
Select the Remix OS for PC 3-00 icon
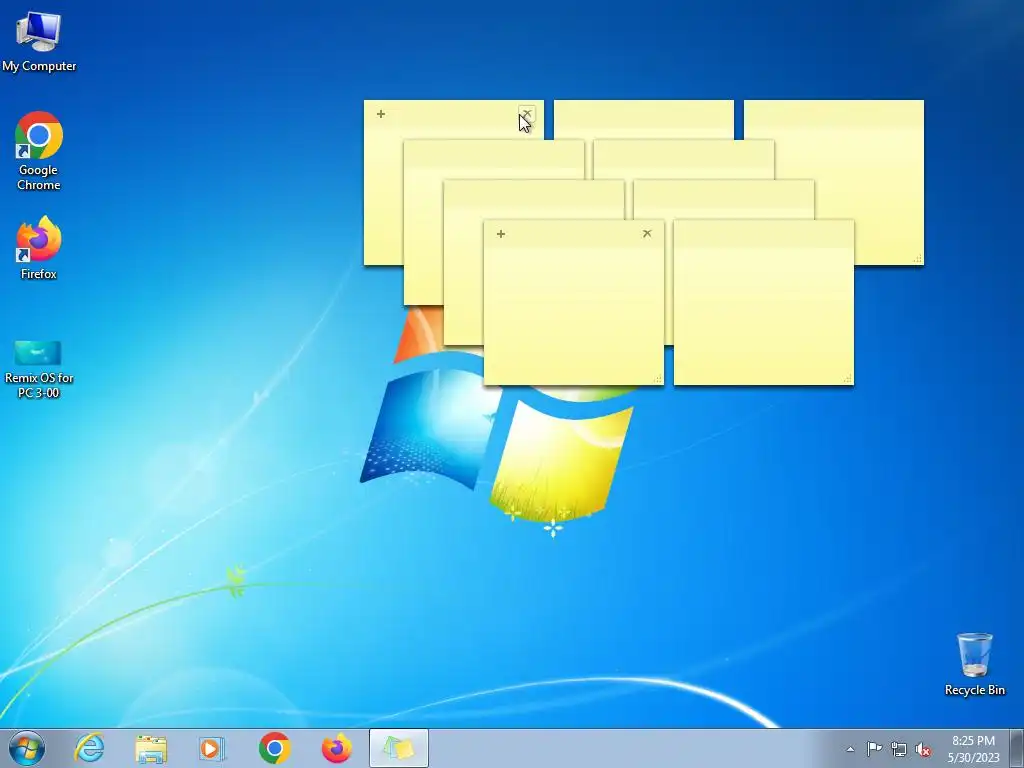(39, 369)
